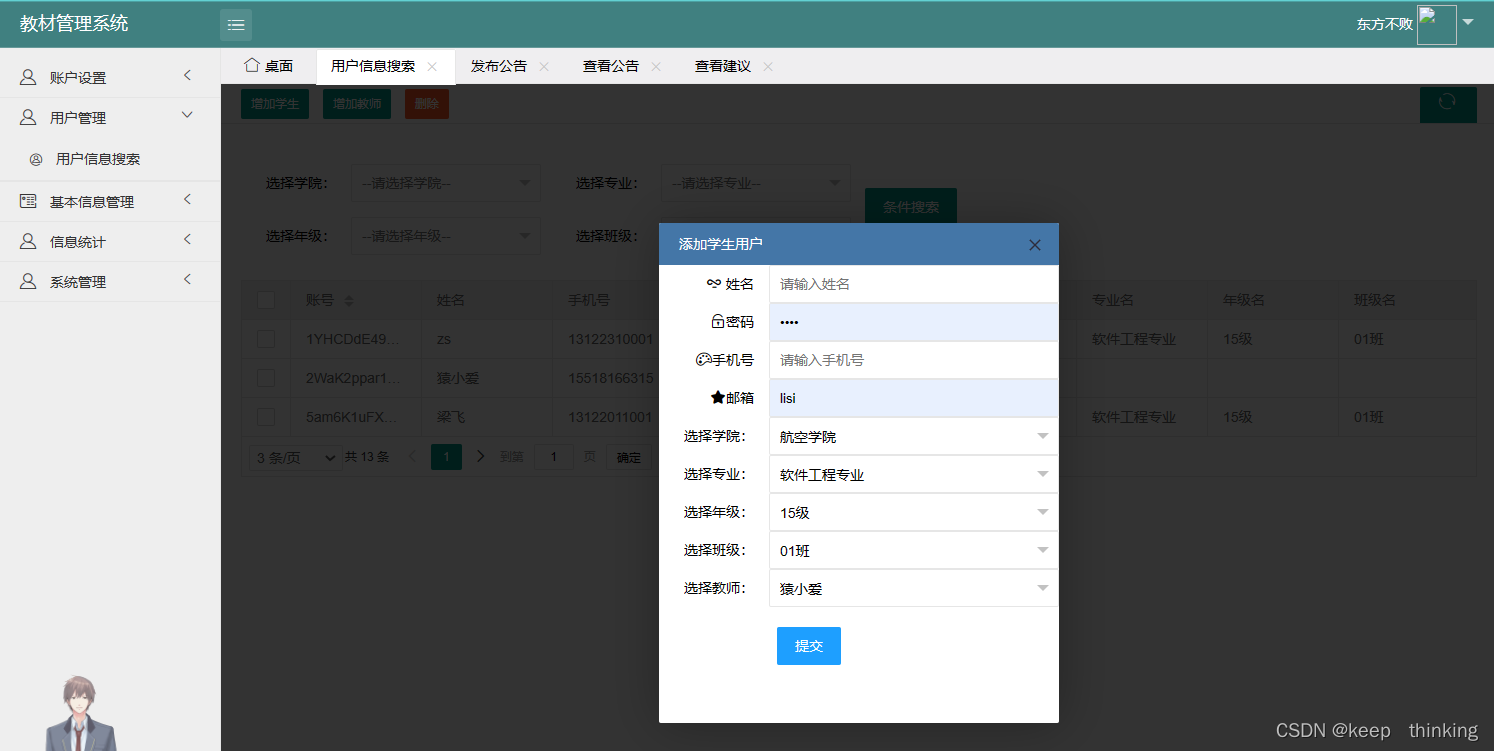This screenshot has height=751, width=1494.
Task: Toggle the select-all header checkbox
Action: (266, 300)
